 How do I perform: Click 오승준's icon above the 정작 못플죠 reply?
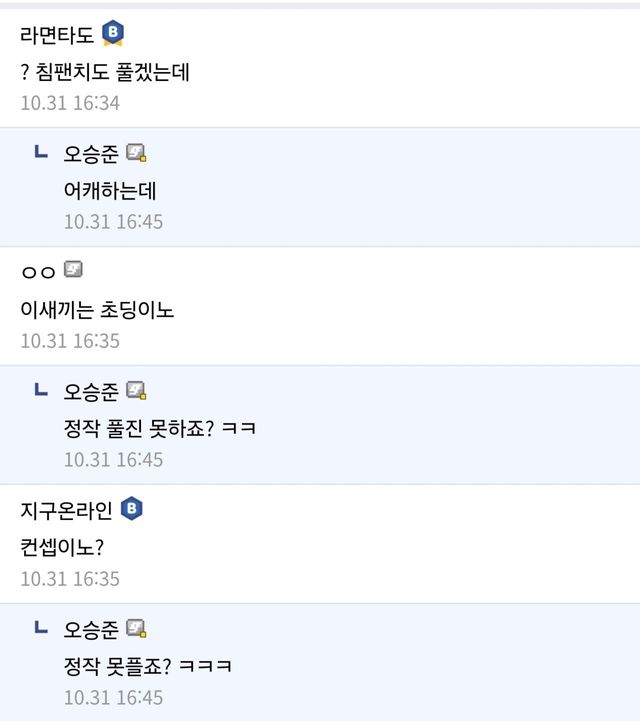(x=136, y=629)
